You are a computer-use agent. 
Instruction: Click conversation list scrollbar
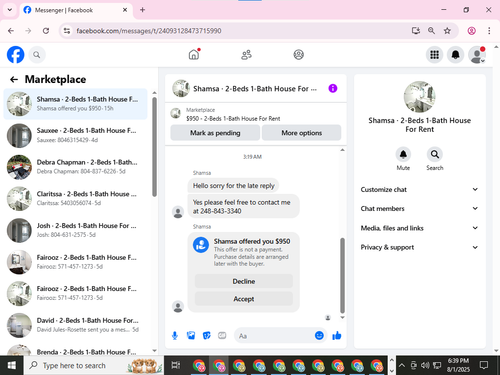pos(154,147)
